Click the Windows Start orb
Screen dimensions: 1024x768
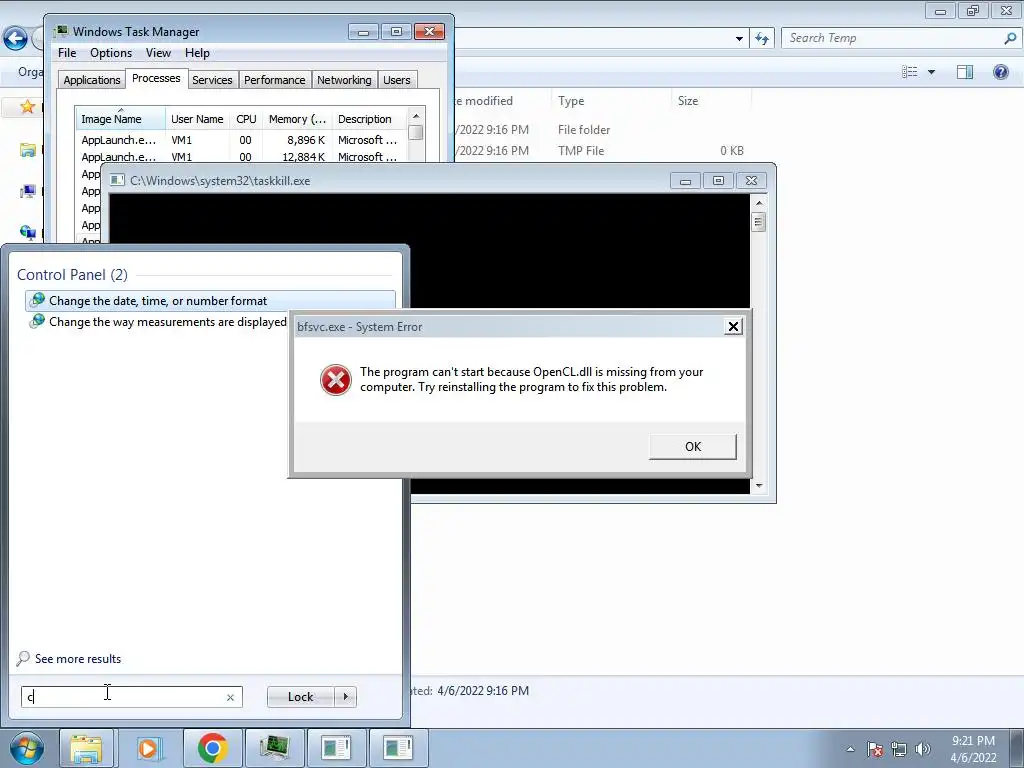26,748
